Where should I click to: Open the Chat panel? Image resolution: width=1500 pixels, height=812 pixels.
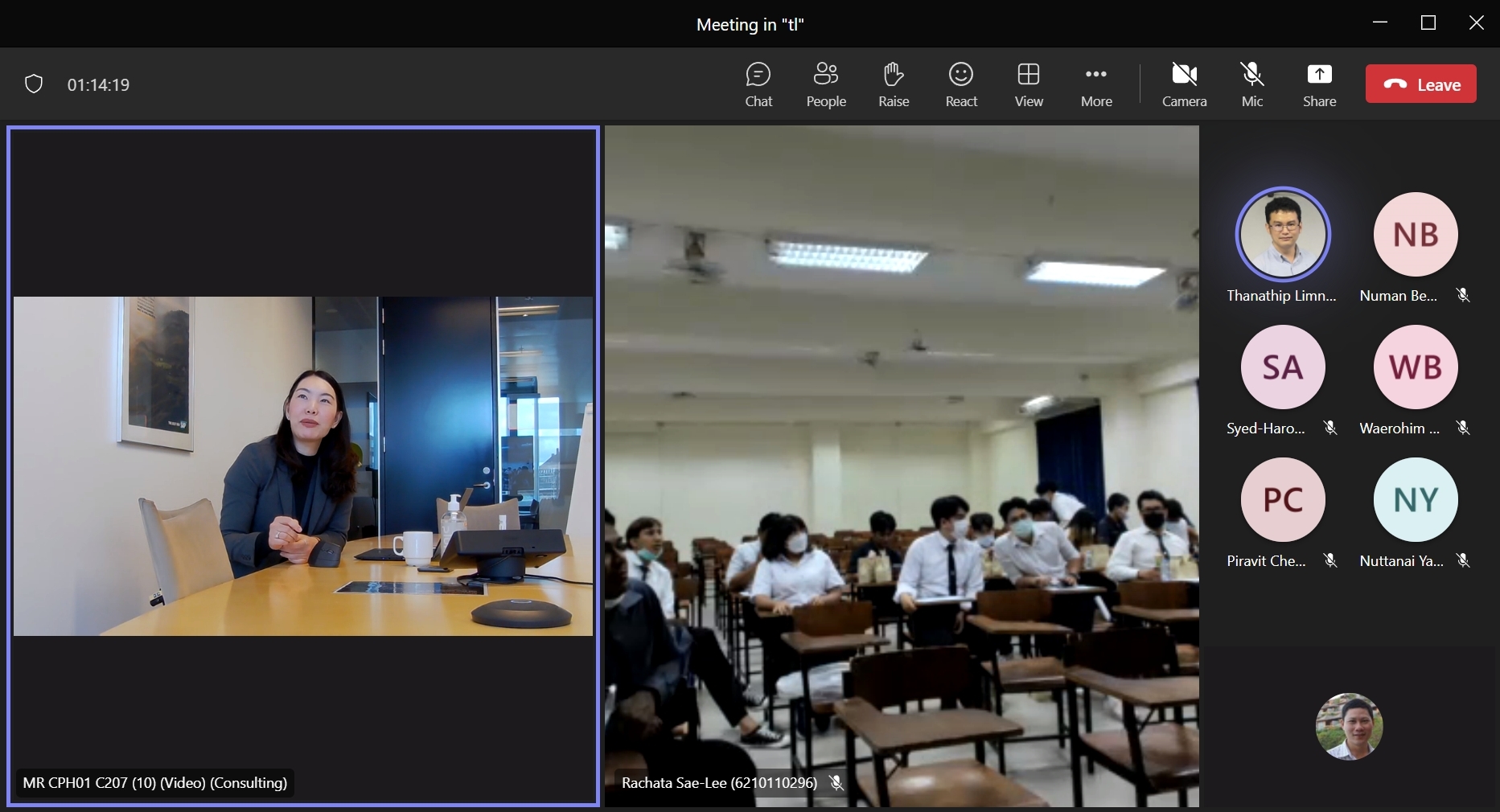[758, 84]
